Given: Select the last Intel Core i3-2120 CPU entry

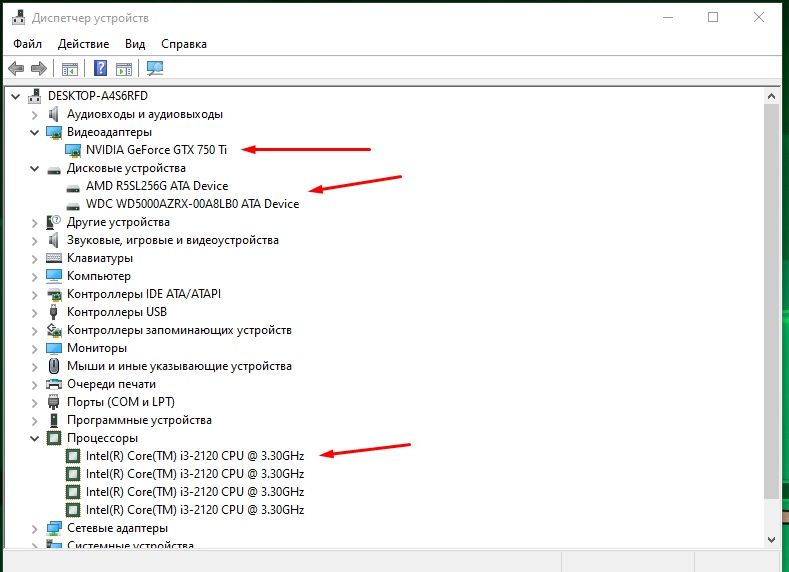Looking at the screenshot, I should (x=195, y=510).
